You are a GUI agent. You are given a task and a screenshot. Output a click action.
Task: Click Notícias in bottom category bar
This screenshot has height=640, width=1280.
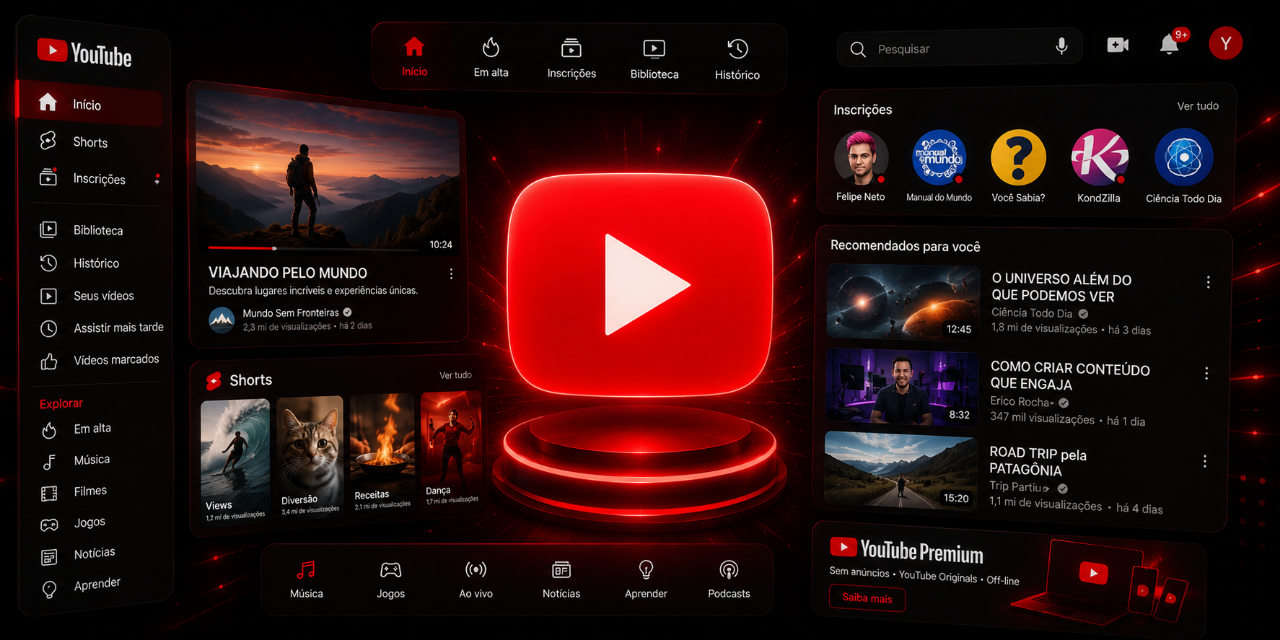pos(561,579)
